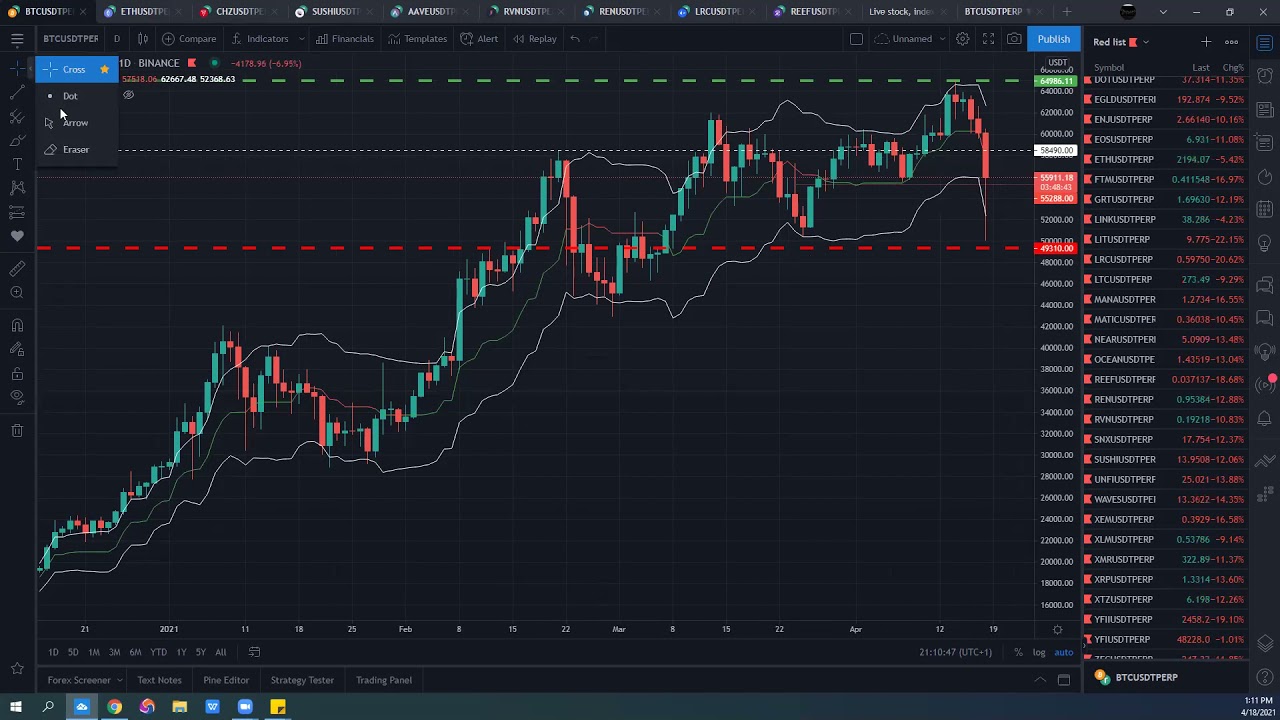The image size is (1280, 720).
Task: Select the trend line drawing tool
Action: tap(17, 92)
